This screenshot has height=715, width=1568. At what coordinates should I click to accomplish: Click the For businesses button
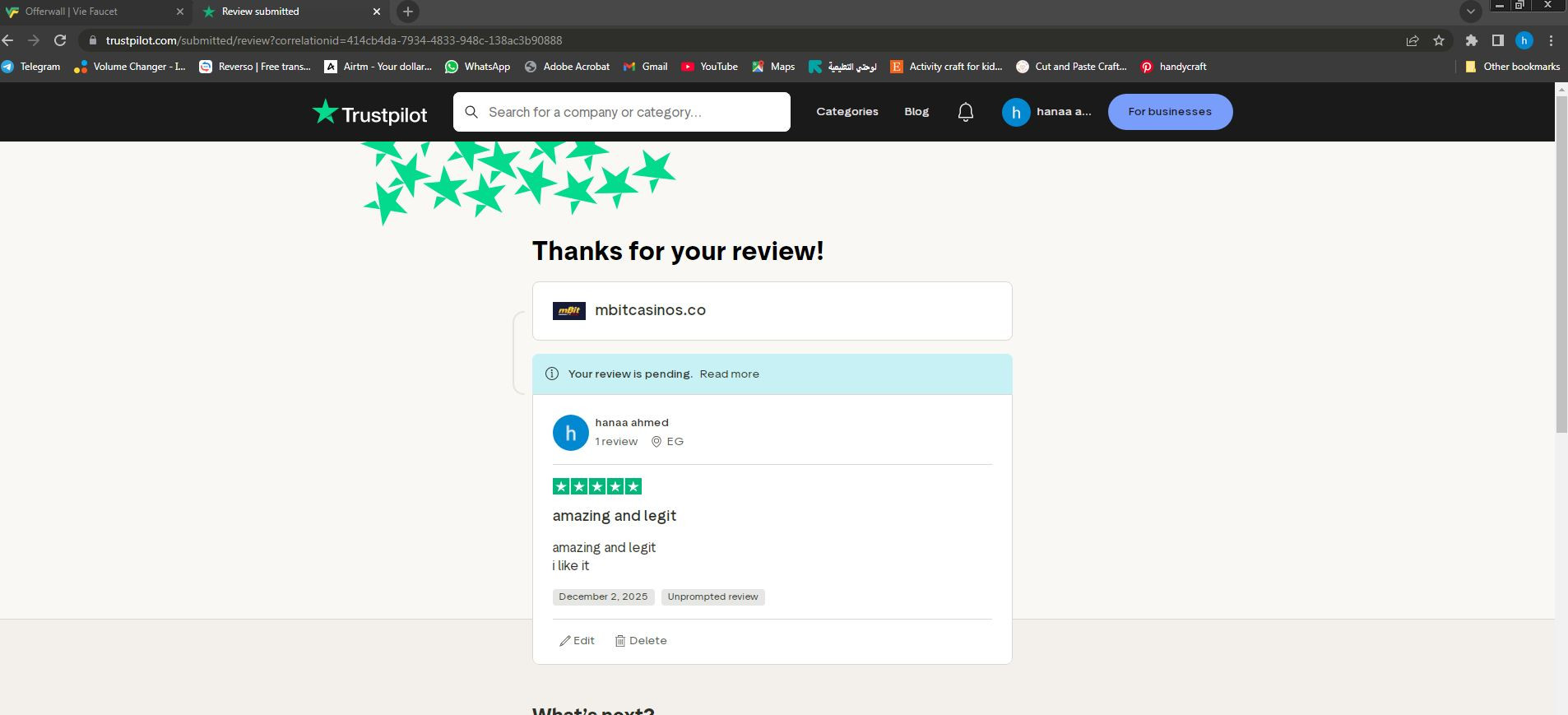coord(1170,112)
